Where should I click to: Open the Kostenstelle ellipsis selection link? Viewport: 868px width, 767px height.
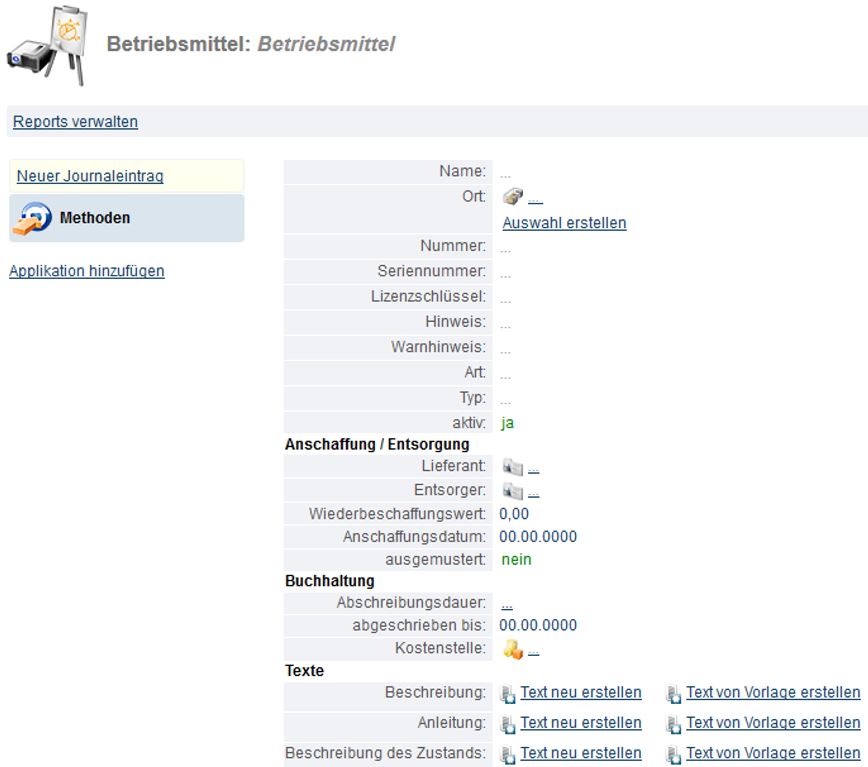coord(534,651)
